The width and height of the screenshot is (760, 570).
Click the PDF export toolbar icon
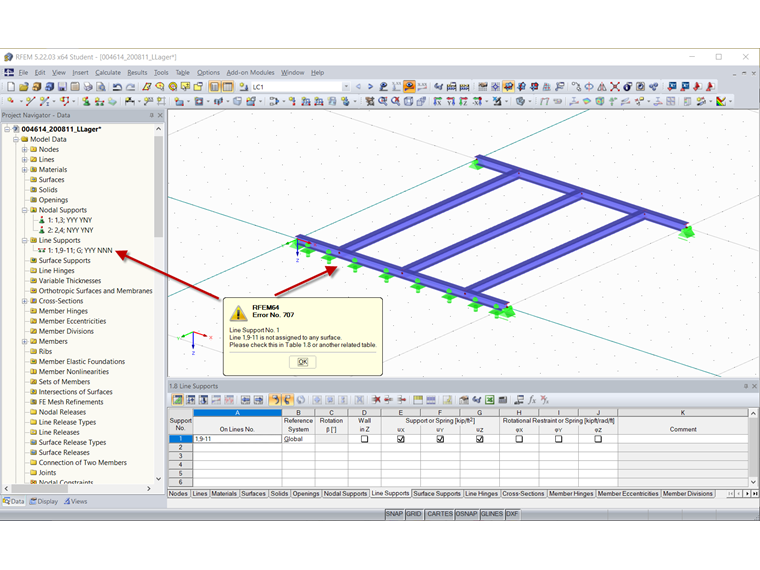(x=710, y=87)
